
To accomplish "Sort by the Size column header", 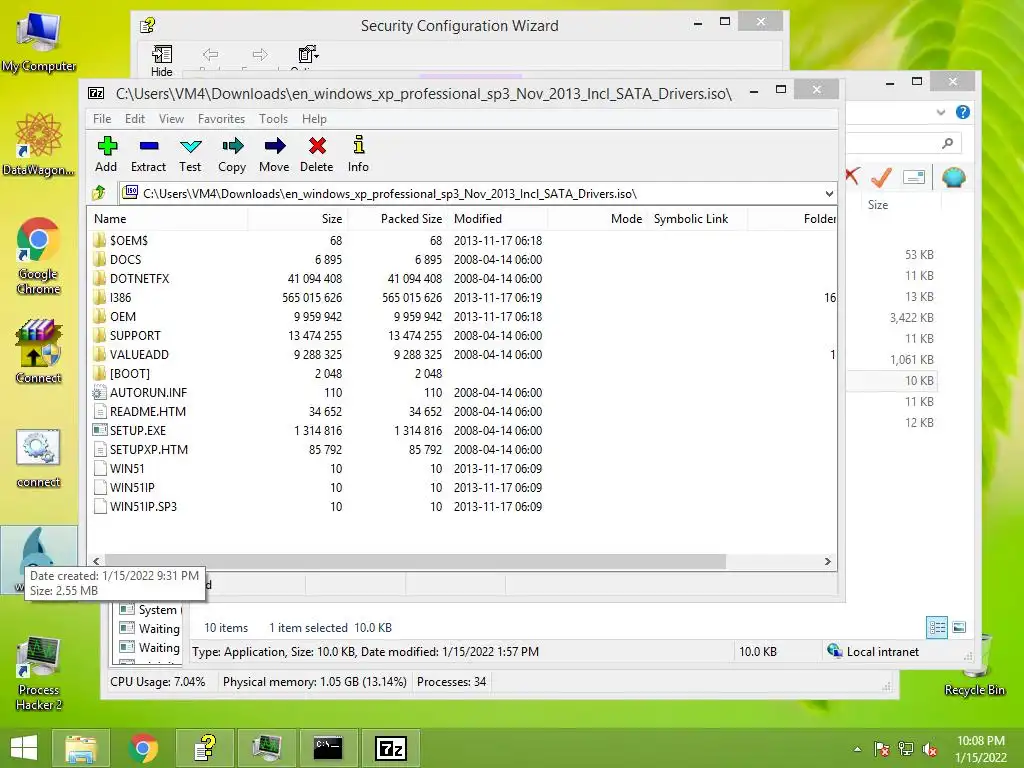I will point(298,219).
